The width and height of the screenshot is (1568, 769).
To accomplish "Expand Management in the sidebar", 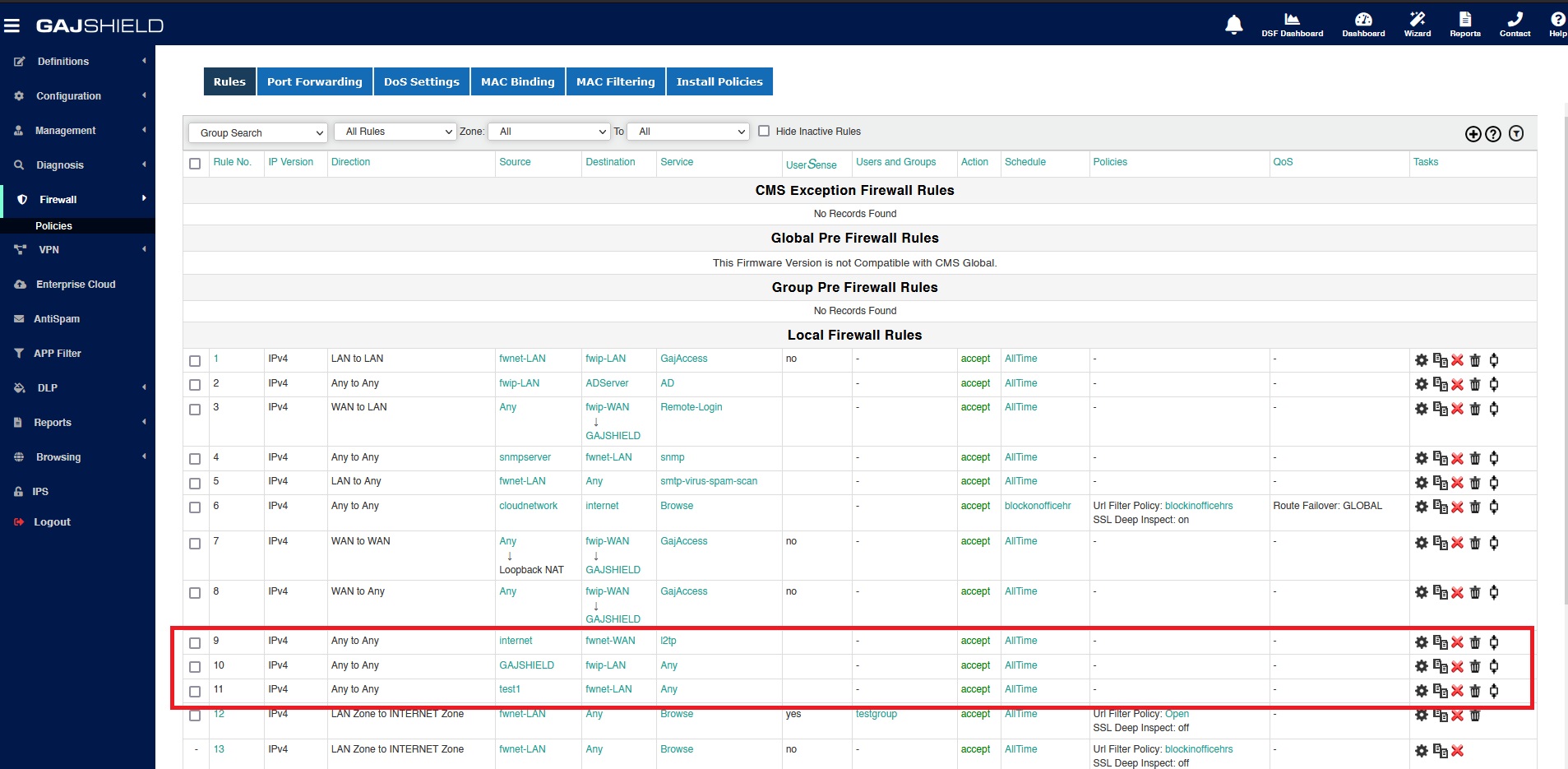I will 77,131.
